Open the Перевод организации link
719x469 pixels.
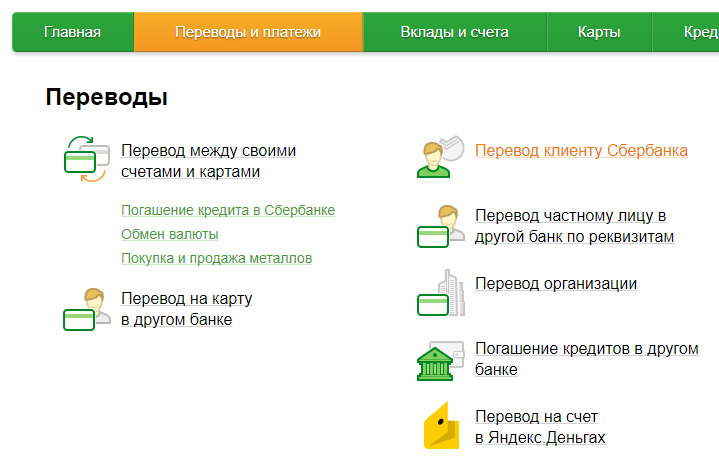(556, 283)
